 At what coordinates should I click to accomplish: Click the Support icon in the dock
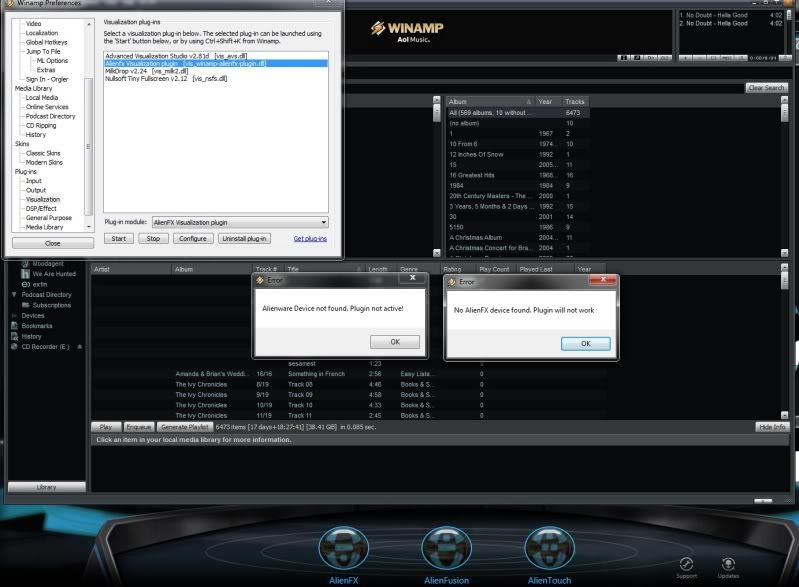click(x=686, y=567)
